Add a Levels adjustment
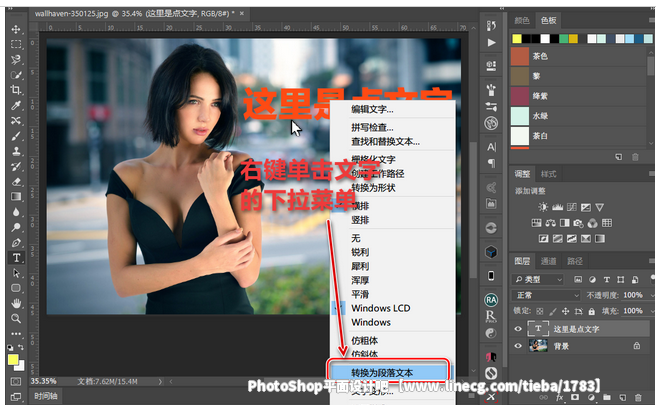 557,207
